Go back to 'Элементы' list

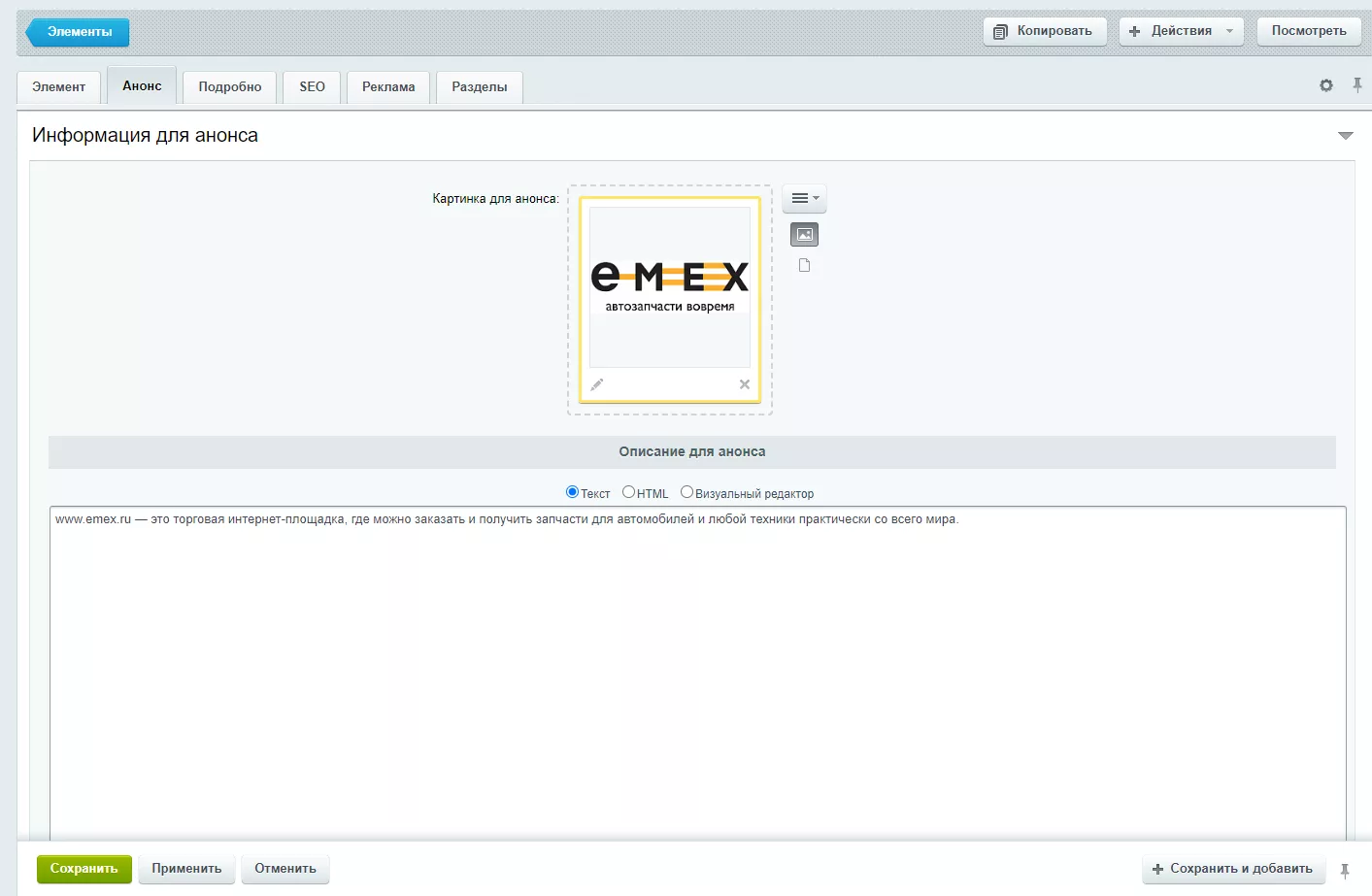pos(78,32)
